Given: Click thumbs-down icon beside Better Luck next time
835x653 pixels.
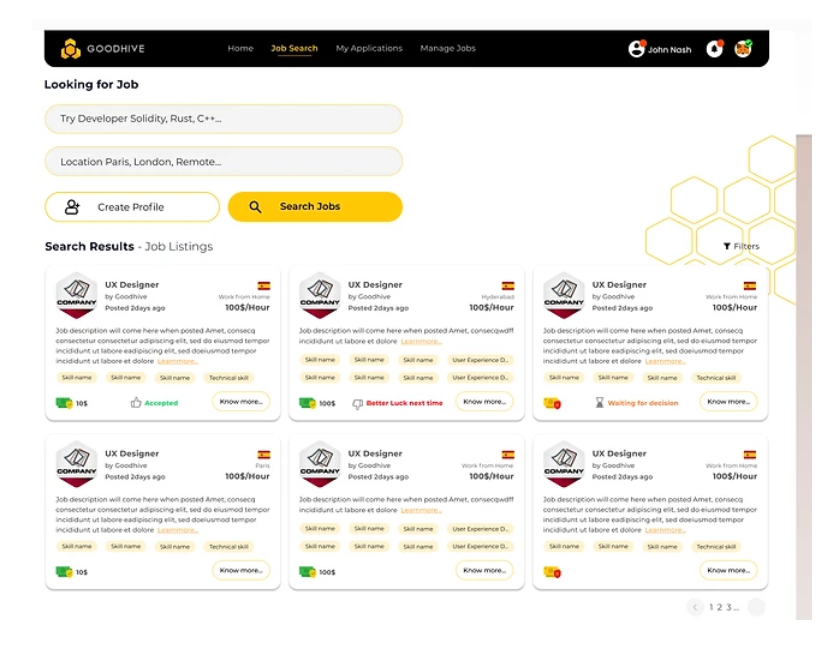Looking at the screenshot, I should [x=357, y=404].
